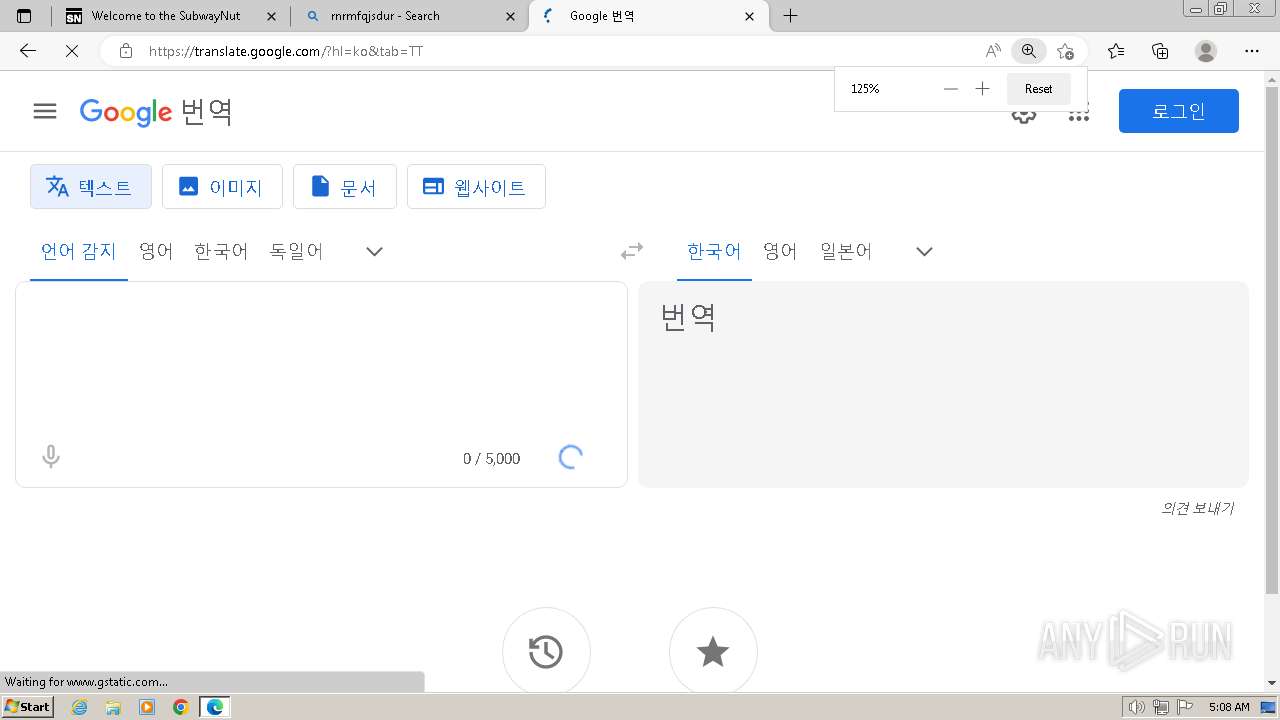This screenshot has width=1280, height=720.
Task: Choose 언어 감지 as source language
Action: pyautogui.click(x=79, y=251)
